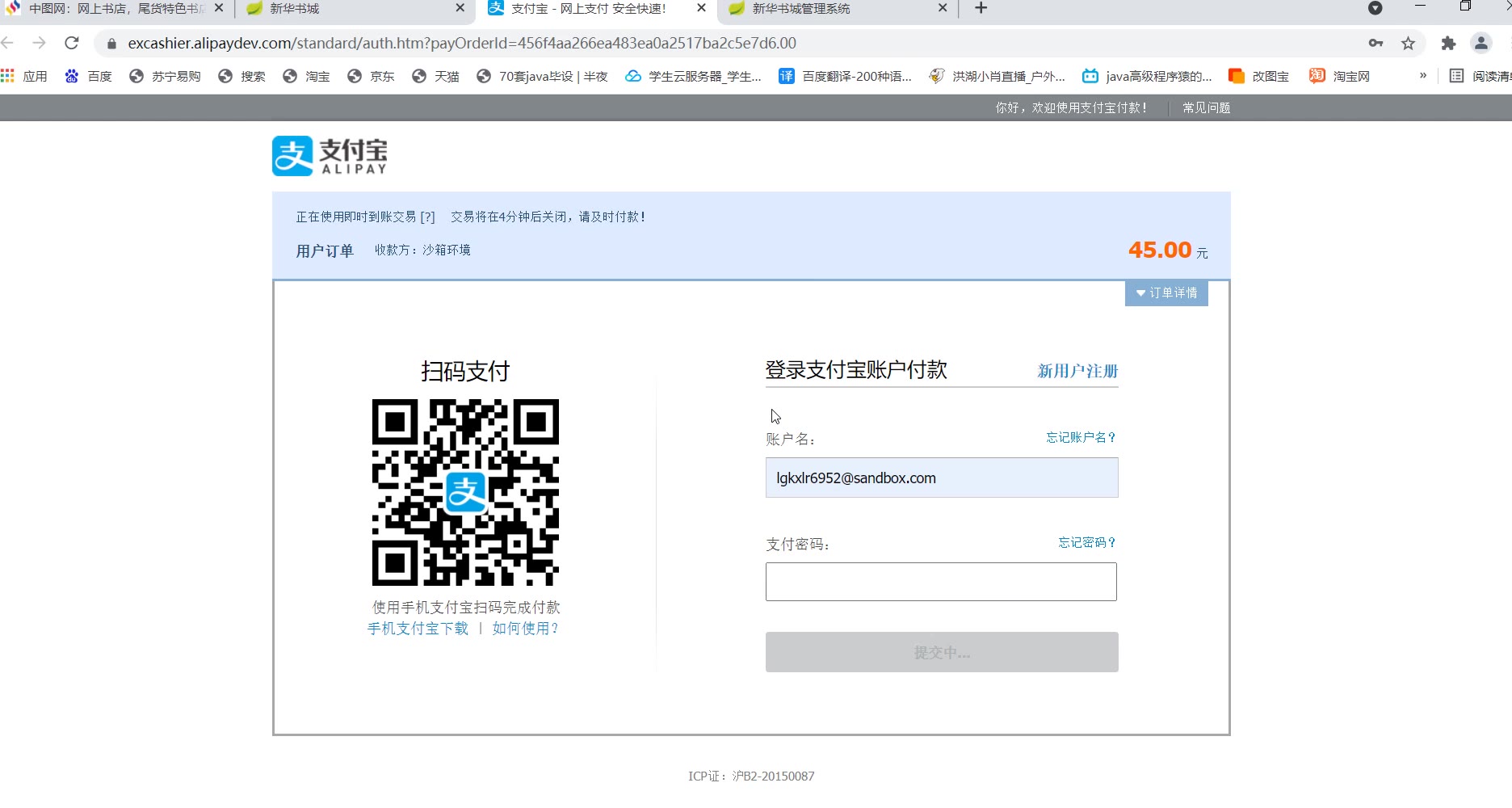Bookmark this page with the star icon
This screenshot has height=808, width=1512.
tap(1408, 43)
